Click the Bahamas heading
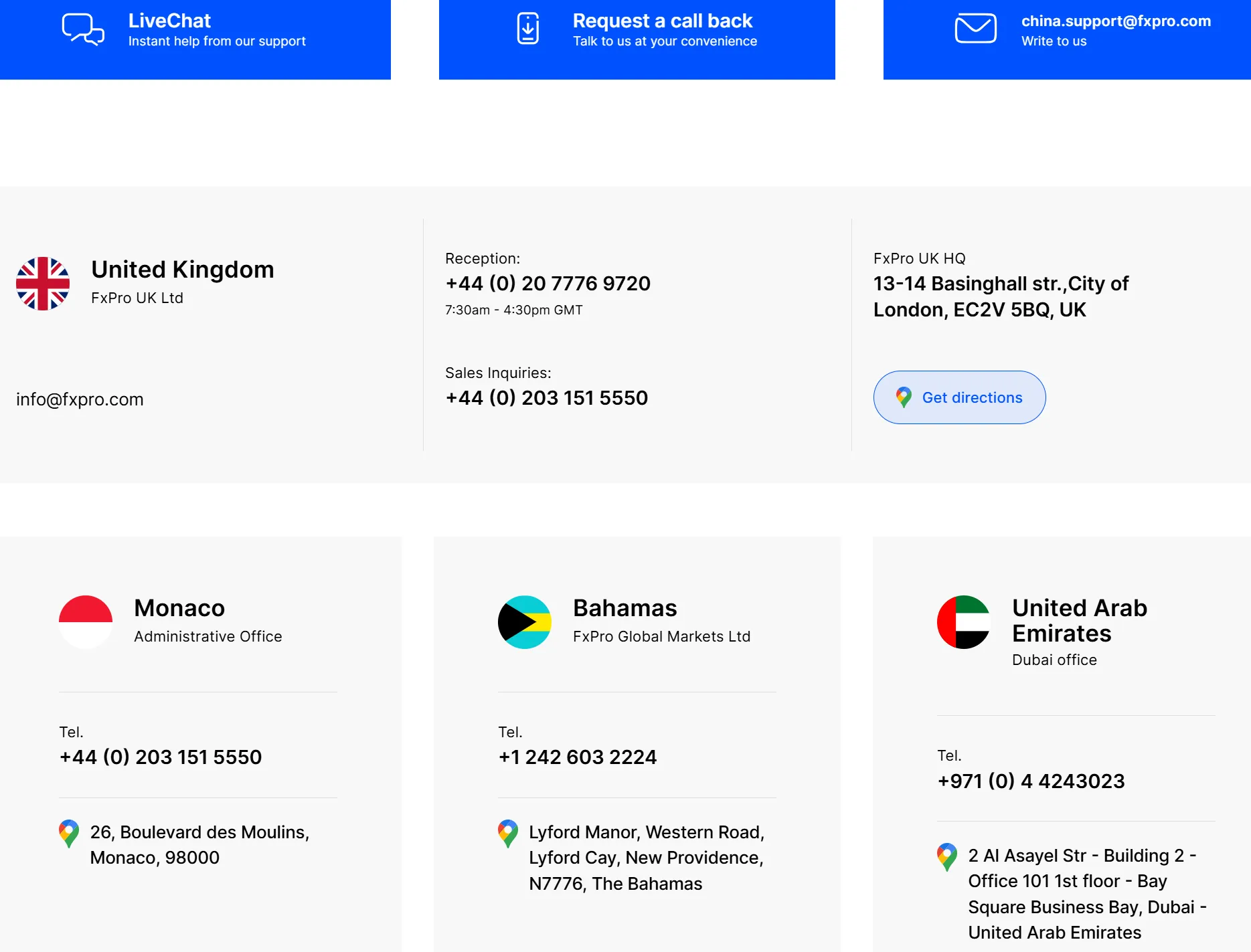 pos(625,608)
